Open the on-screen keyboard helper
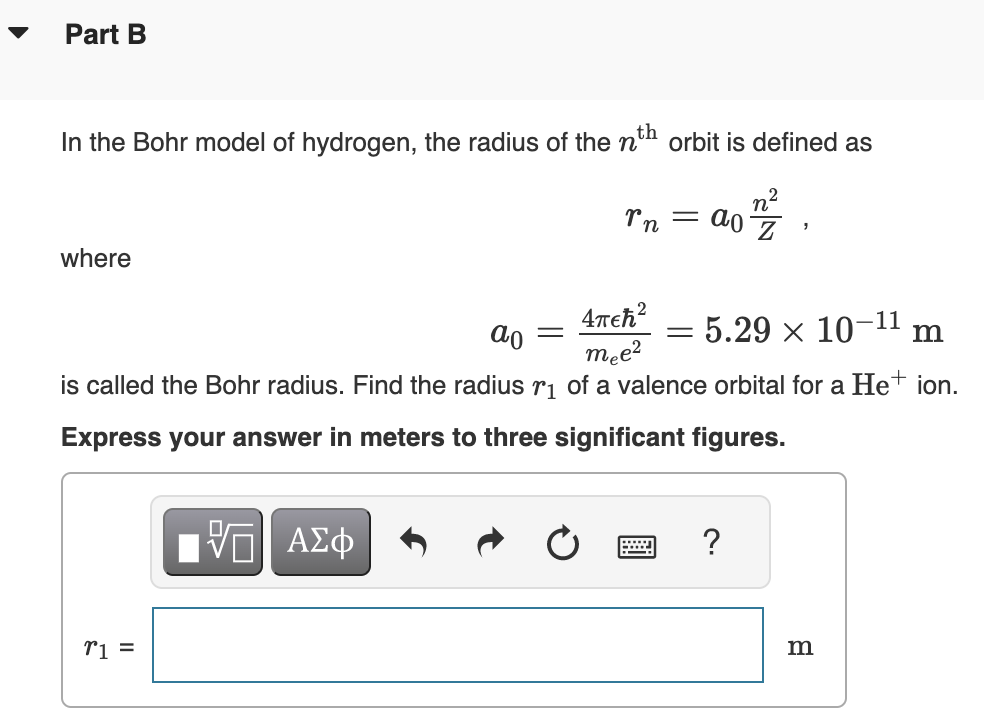The width and height of the screenshot is (984, 716). click(637, 544)
